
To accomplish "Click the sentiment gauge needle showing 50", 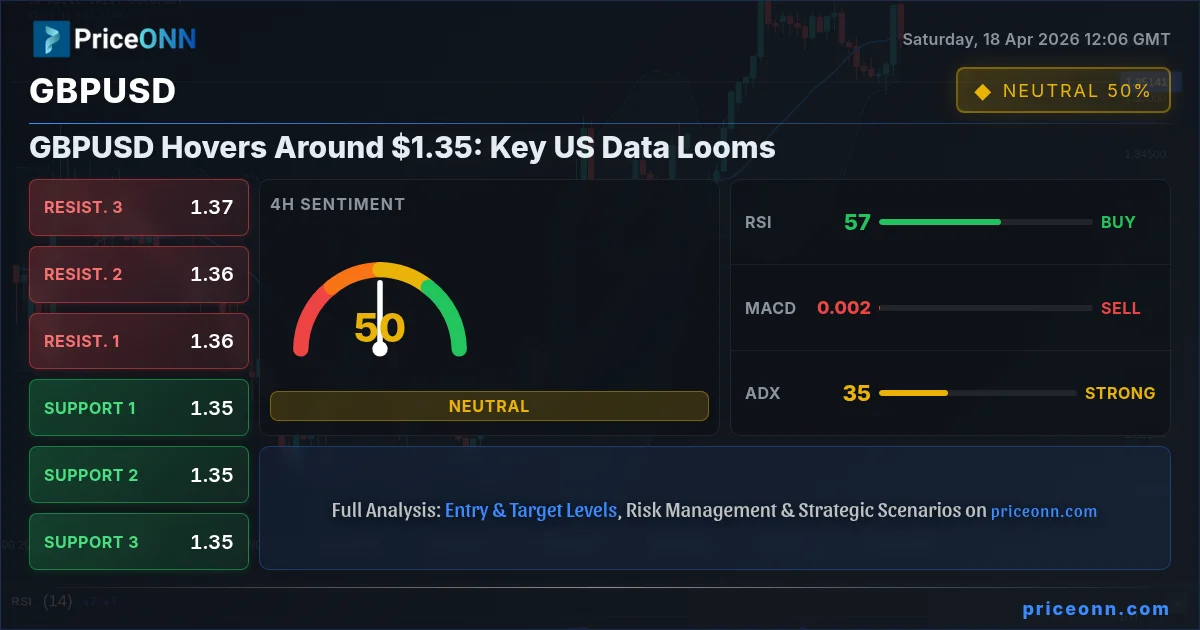I will 380,317.
